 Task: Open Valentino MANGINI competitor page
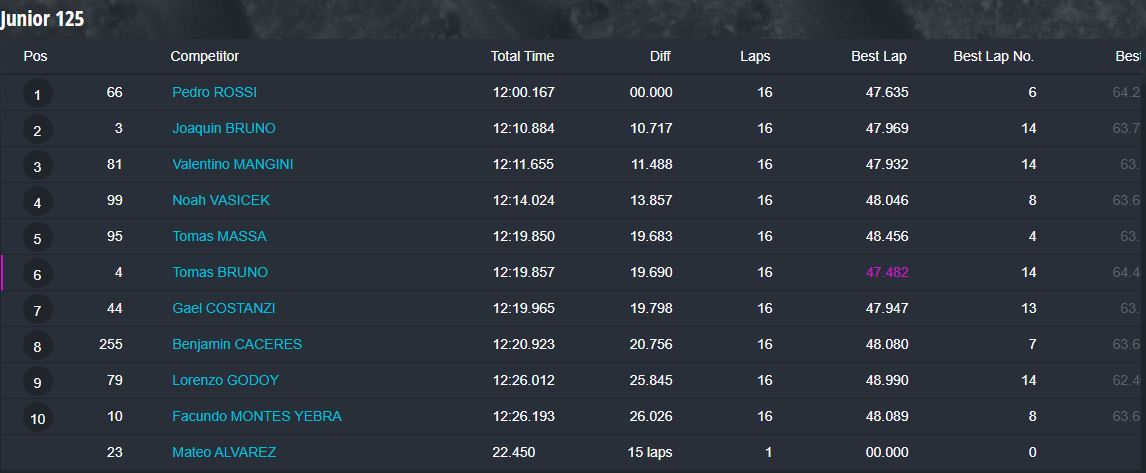coord(232,164)
